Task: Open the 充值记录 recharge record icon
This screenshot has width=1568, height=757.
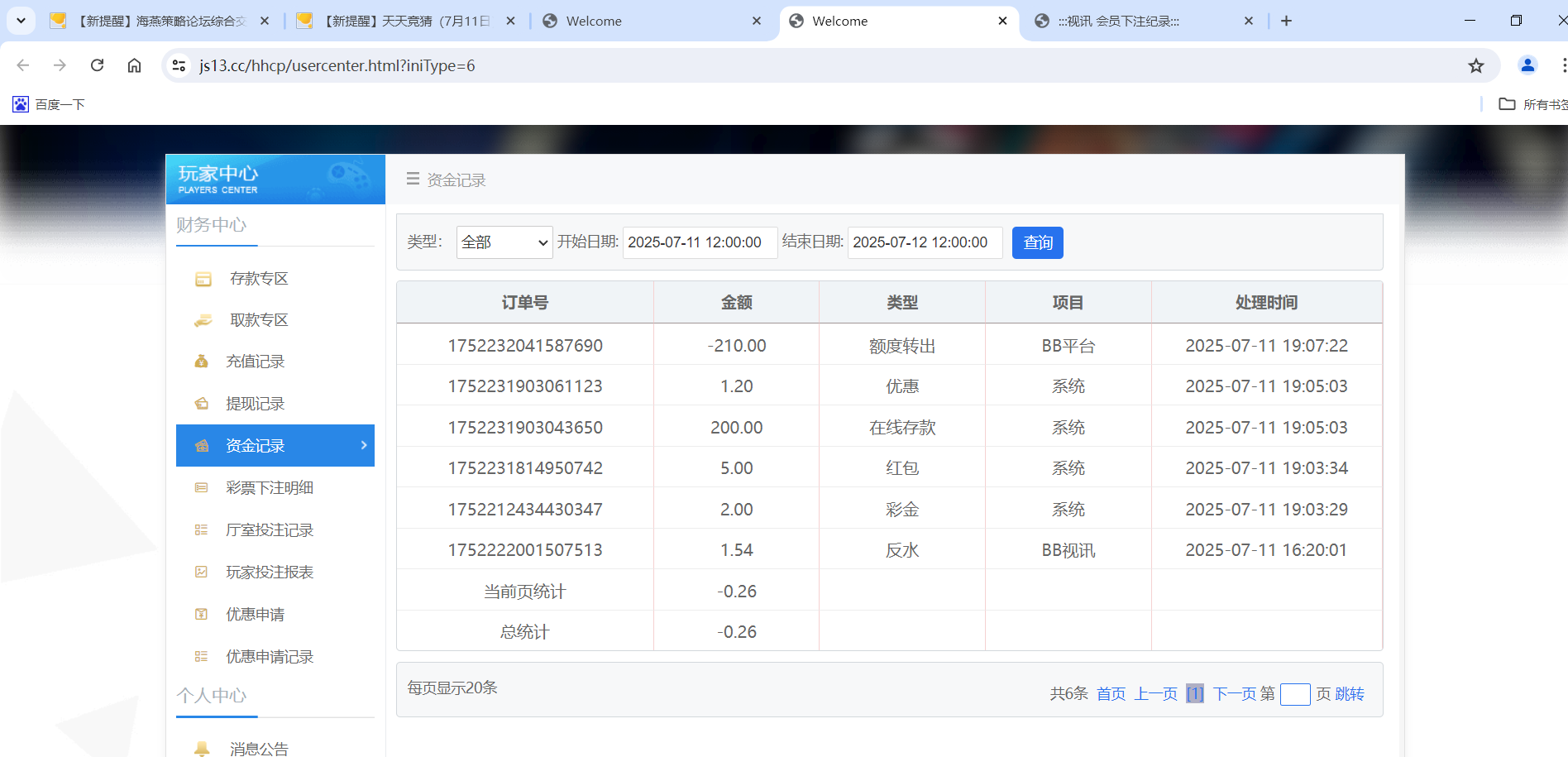Action: click(x=202, y=361)
